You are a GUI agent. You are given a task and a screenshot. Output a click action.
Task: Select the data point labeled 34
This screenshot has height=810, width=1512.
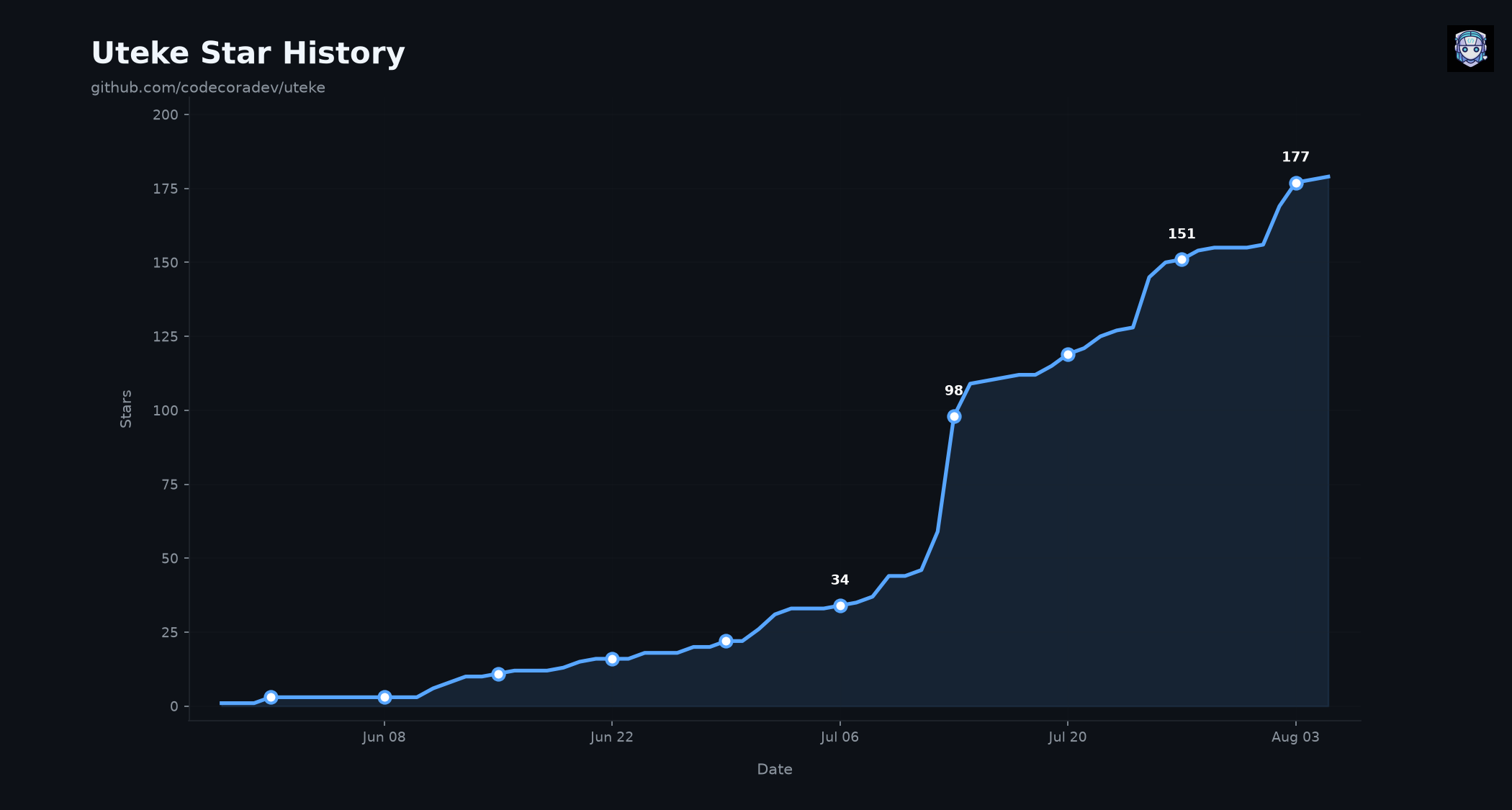(x=840, y=606)
